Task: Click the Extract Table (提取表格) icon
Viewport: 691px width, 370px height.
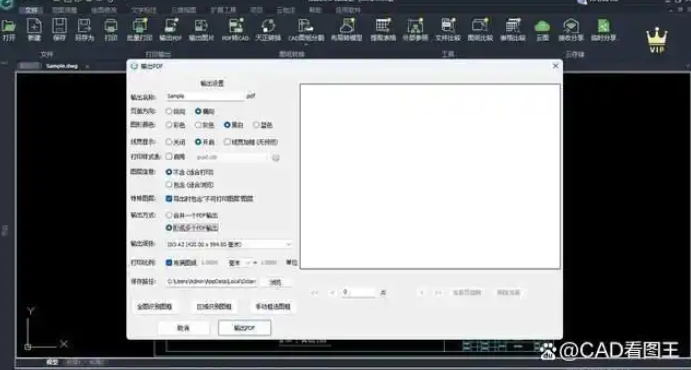Action: click(383, 26)
